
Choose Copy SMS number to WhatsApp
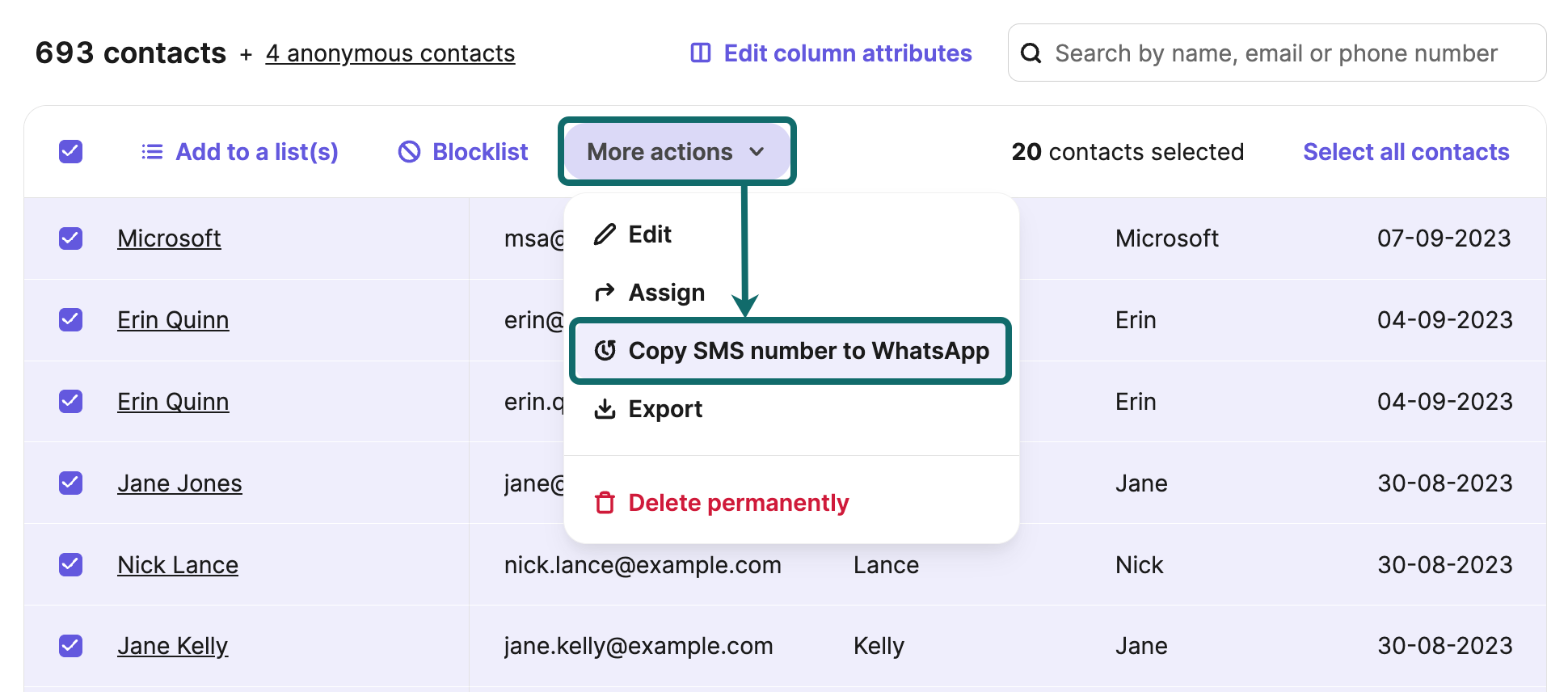coord(807,351)
